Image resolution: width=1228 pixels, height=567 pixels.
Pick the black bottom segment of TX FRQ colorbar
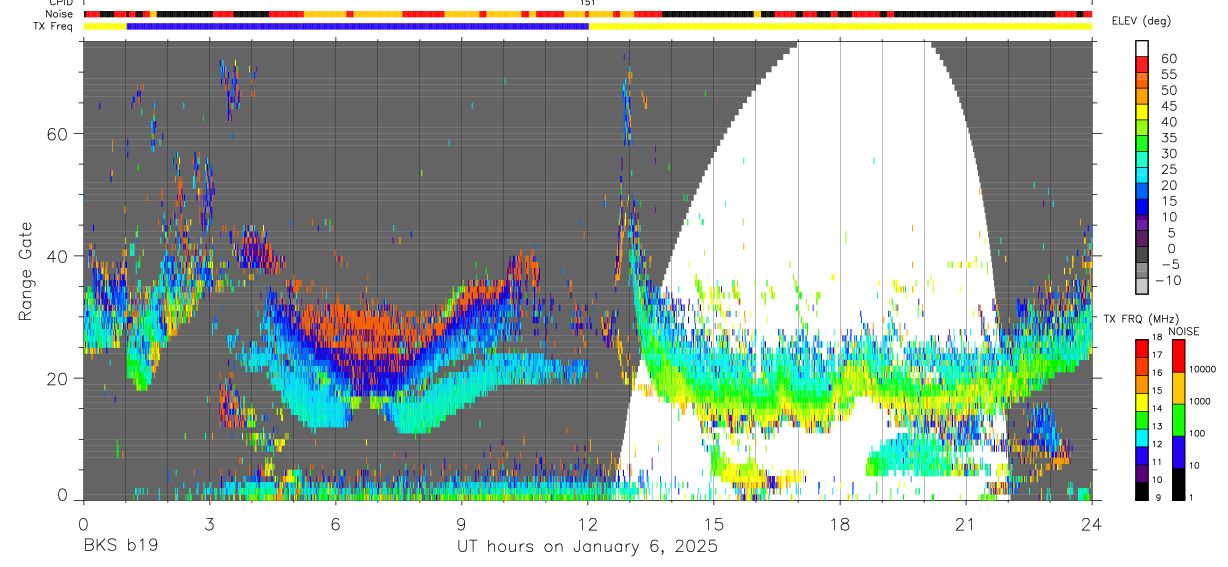click(1141, 491)
